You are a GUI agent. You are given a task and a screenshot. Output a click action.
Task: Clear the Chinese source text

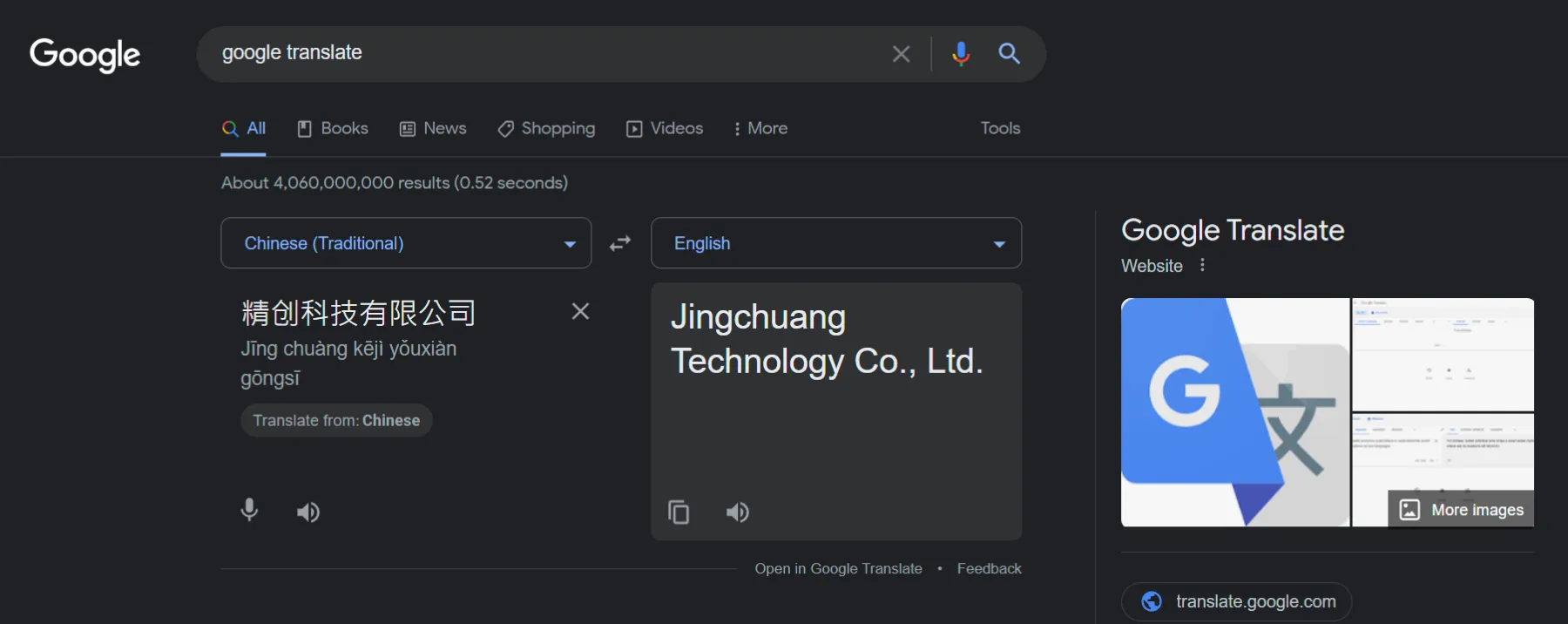coord(580,311)
